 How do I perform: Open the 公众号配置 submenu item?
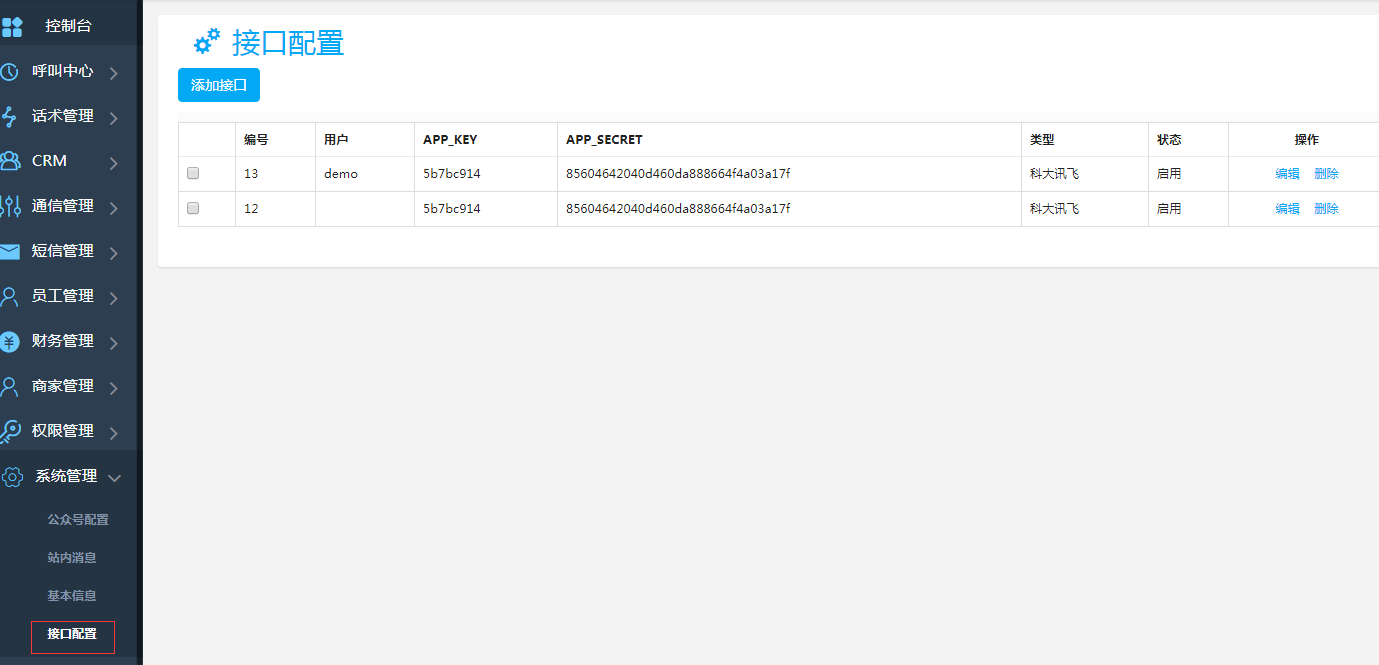[x=78, y=520]
